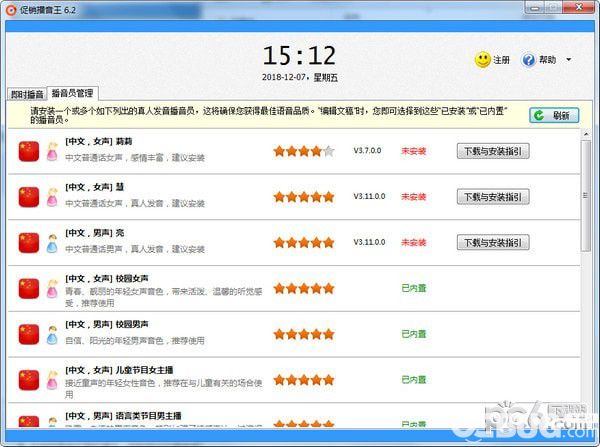
Task: Click the female avatar icon for 莉莉
Action: click(52, 152)
